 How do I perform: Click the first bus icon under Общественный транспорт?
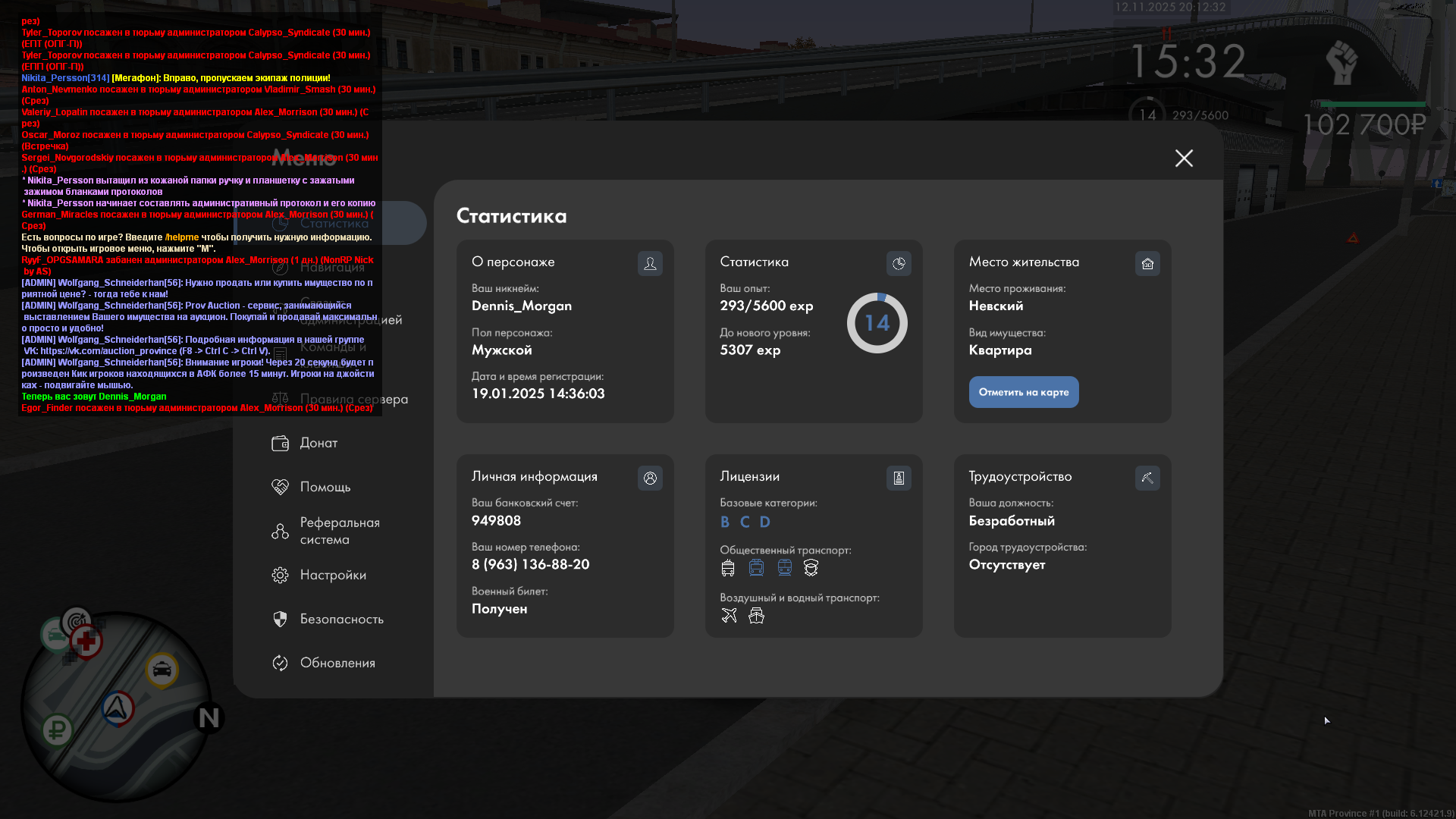pos(728,567)
